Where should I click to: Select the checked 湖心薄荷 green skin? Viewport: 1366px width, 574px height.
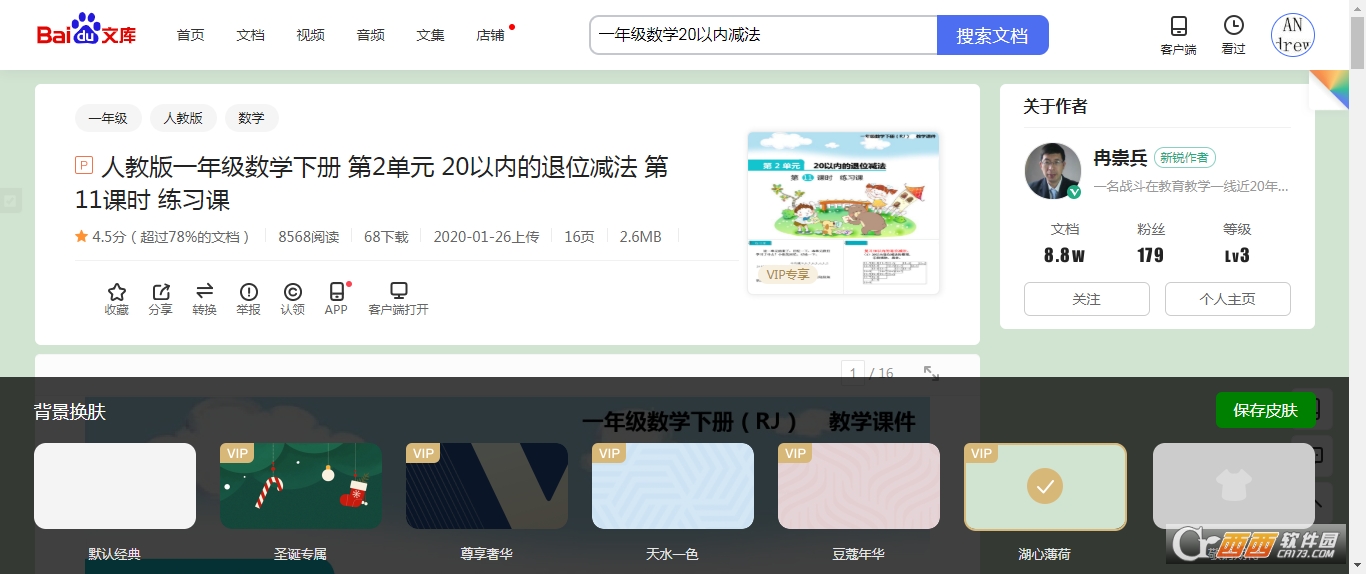point(1045,486)
